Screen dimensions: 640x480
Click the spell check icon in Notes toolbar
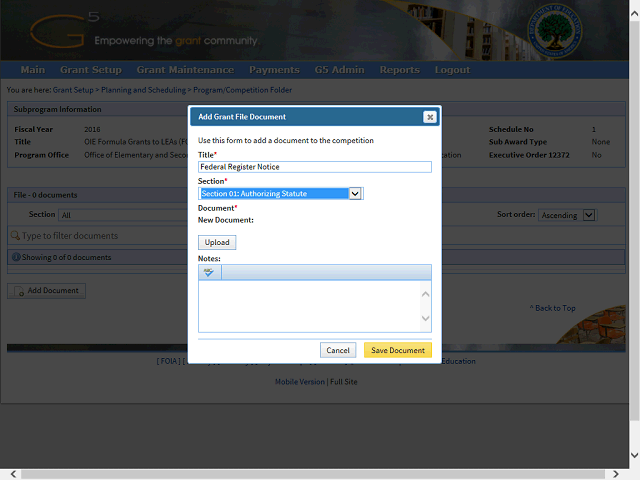click(209, 272)
